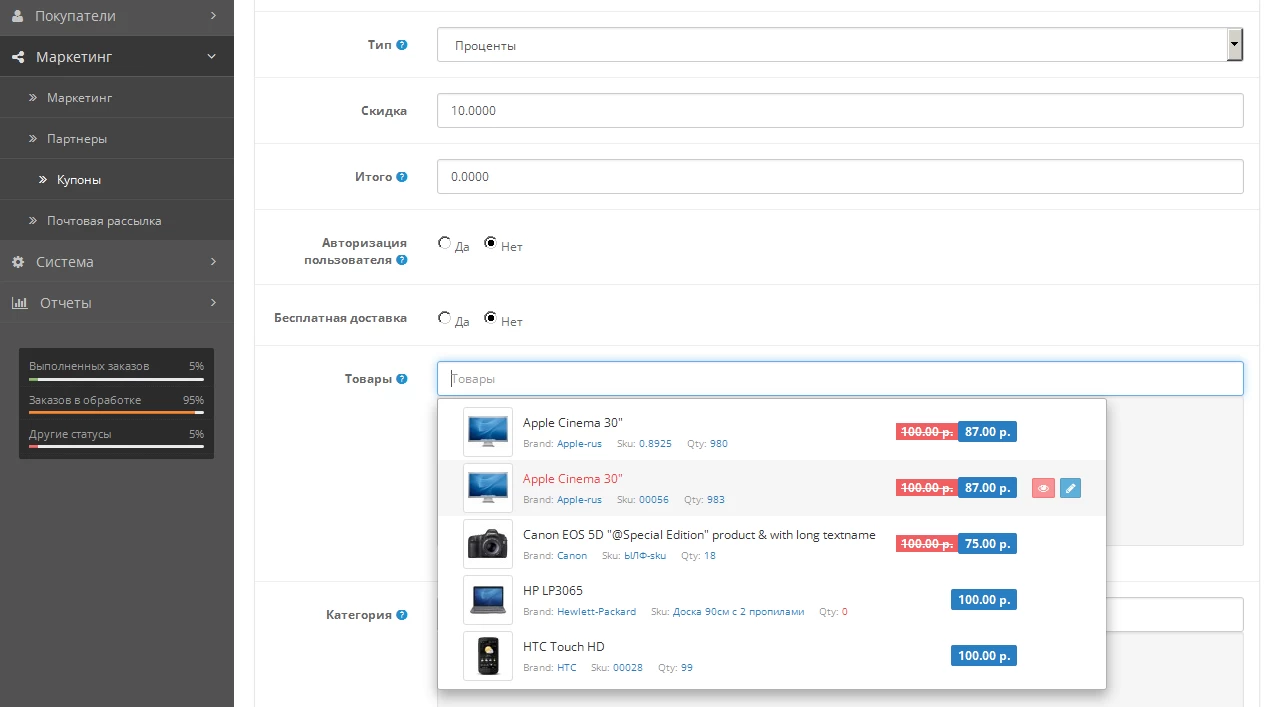Click HTC Touch HD phone thumbnail
The image size is (1274, 707).
488,656
